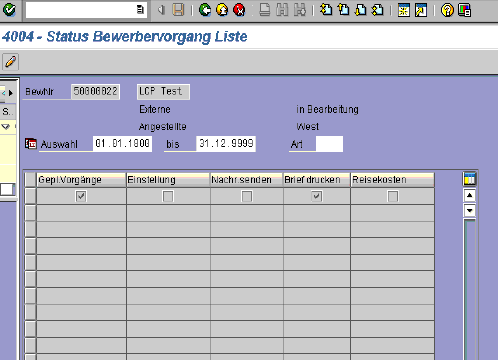Click the Einstellung column header
This screenshot has height=360, width=498.
click(168, 180)
